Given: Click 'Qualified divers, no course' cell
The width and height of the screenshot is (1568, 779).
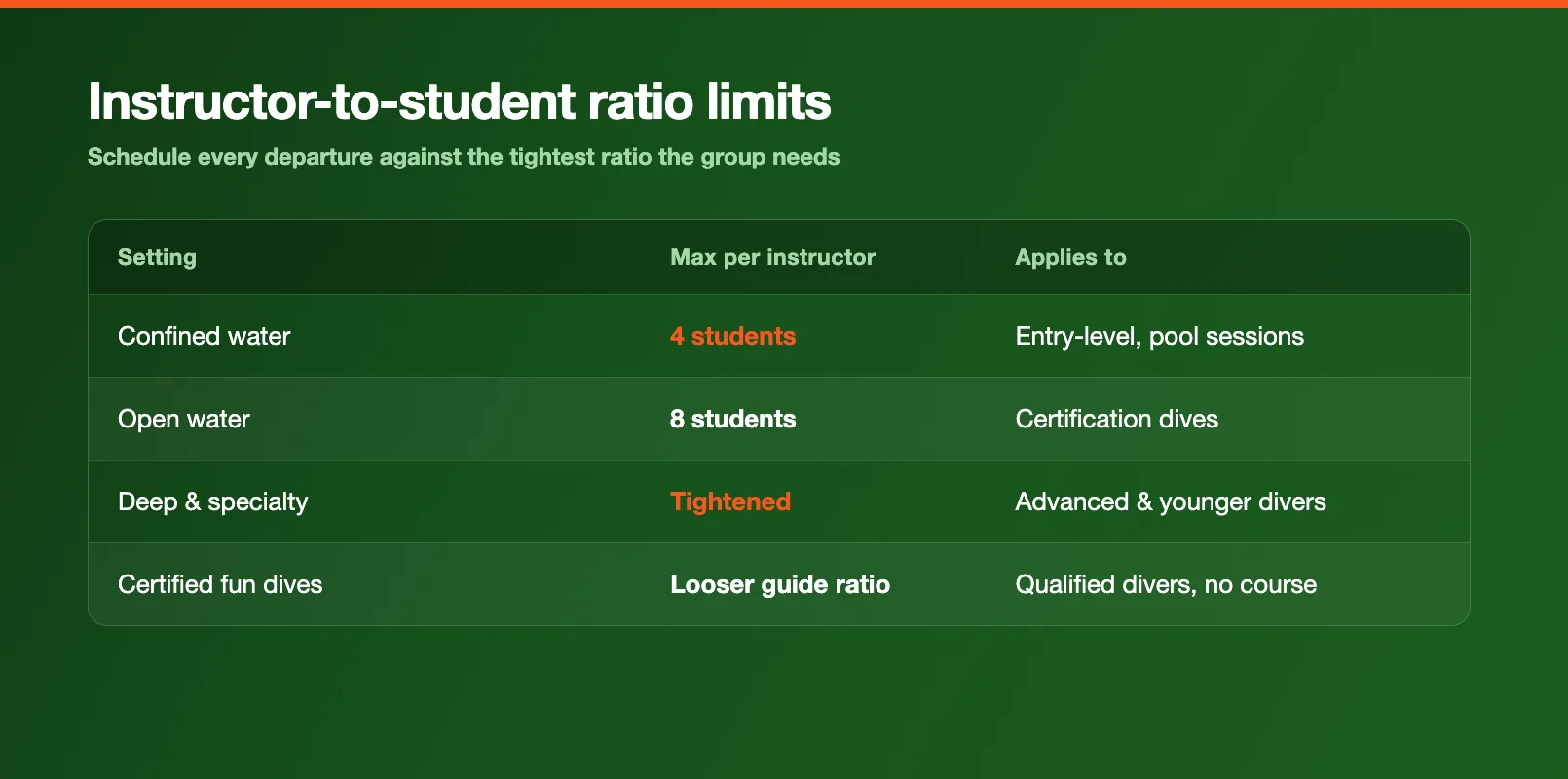Looking at the screenshot, I should point(1166,584).
